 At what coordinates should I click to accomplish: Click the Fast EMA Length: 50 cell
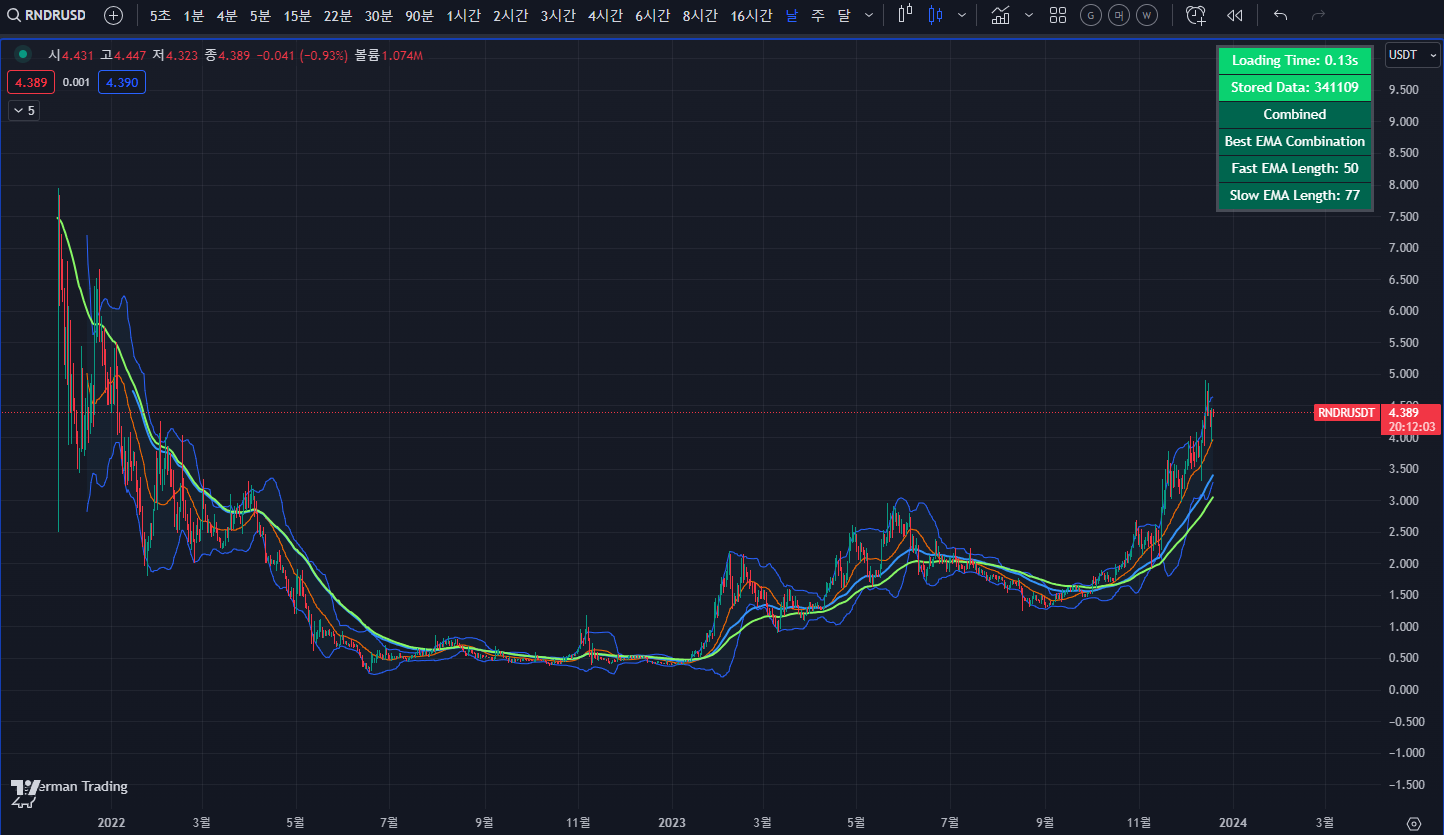pos(1294,168)
